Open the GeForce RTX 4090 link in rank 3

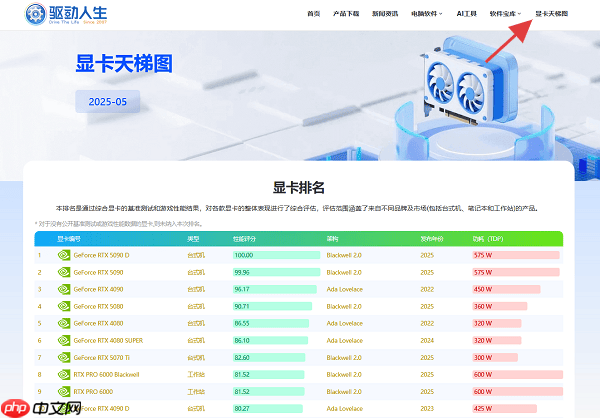98,289
